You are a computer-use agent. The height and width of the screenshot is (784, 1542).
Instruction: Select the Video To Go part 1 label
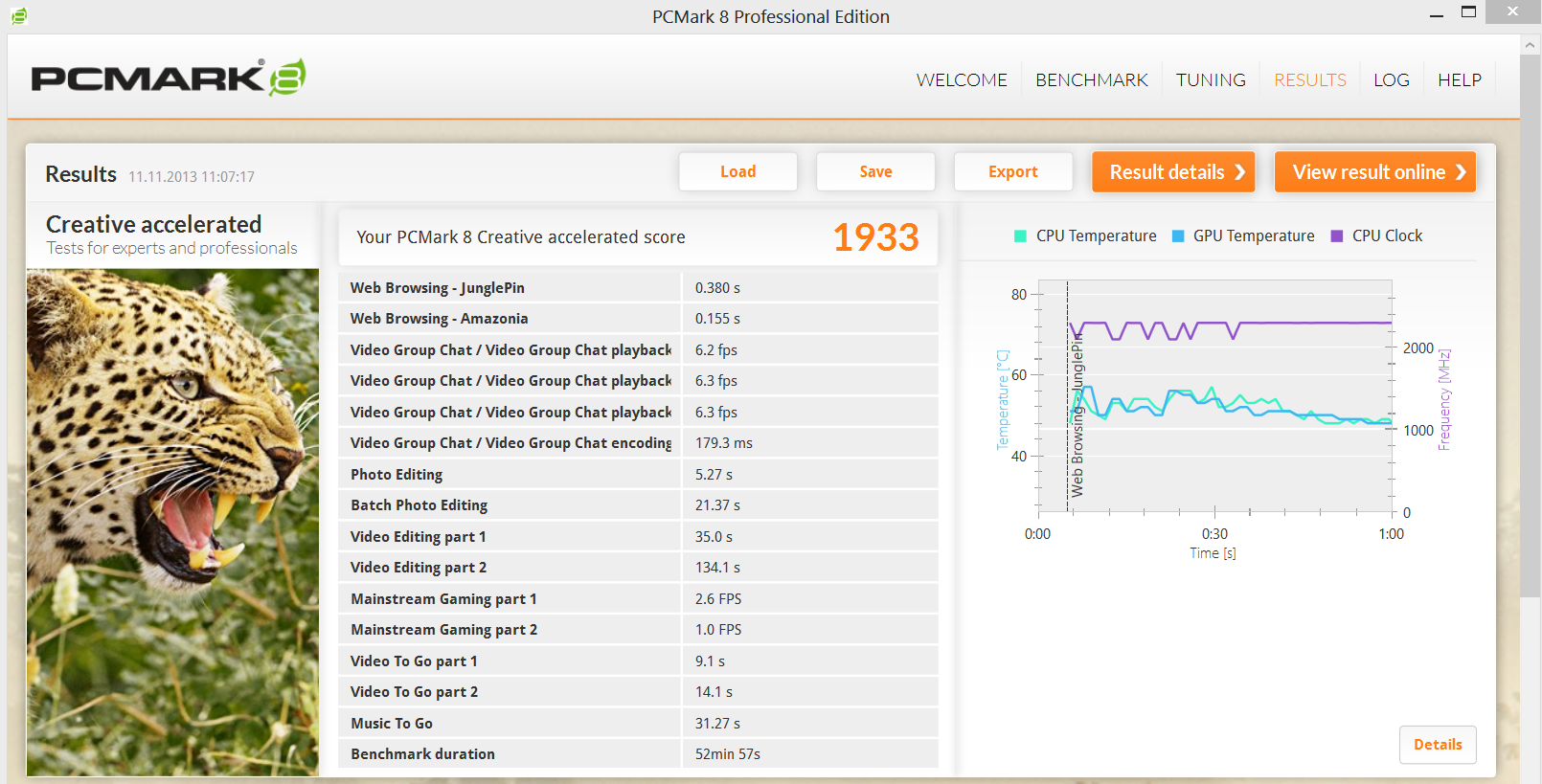414,661
